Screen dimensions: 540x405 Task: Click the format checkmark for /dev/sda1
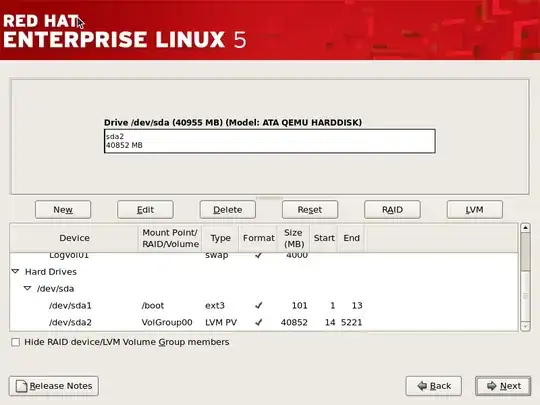point(259,305)
